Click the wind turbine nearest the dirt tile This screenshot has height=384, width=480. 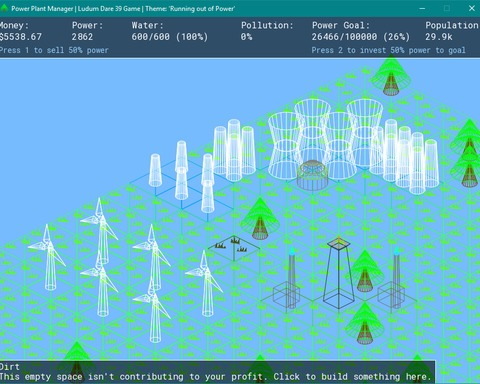(205, 283)
